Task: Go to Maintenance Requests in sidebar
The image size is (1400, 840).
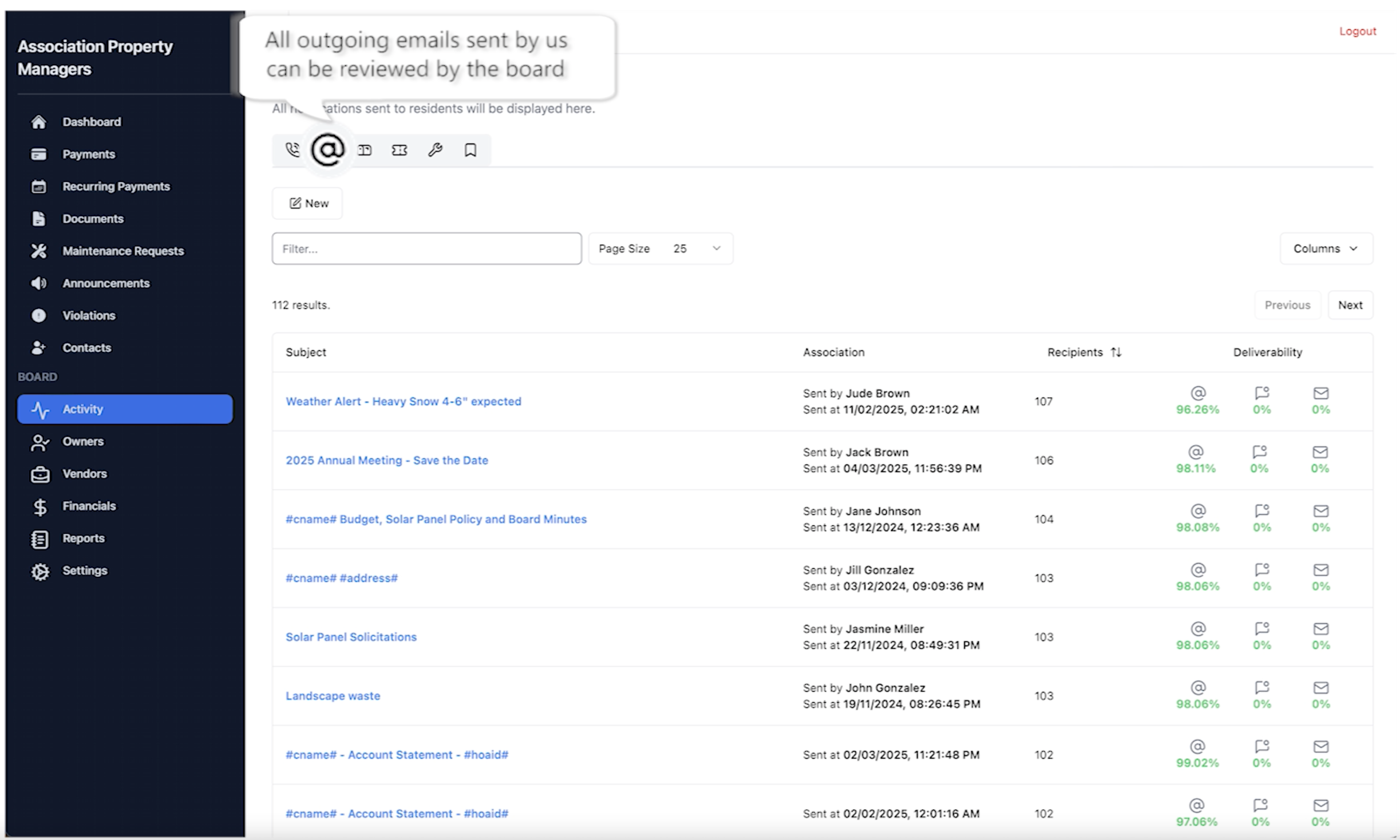Action: coord(122,251)
